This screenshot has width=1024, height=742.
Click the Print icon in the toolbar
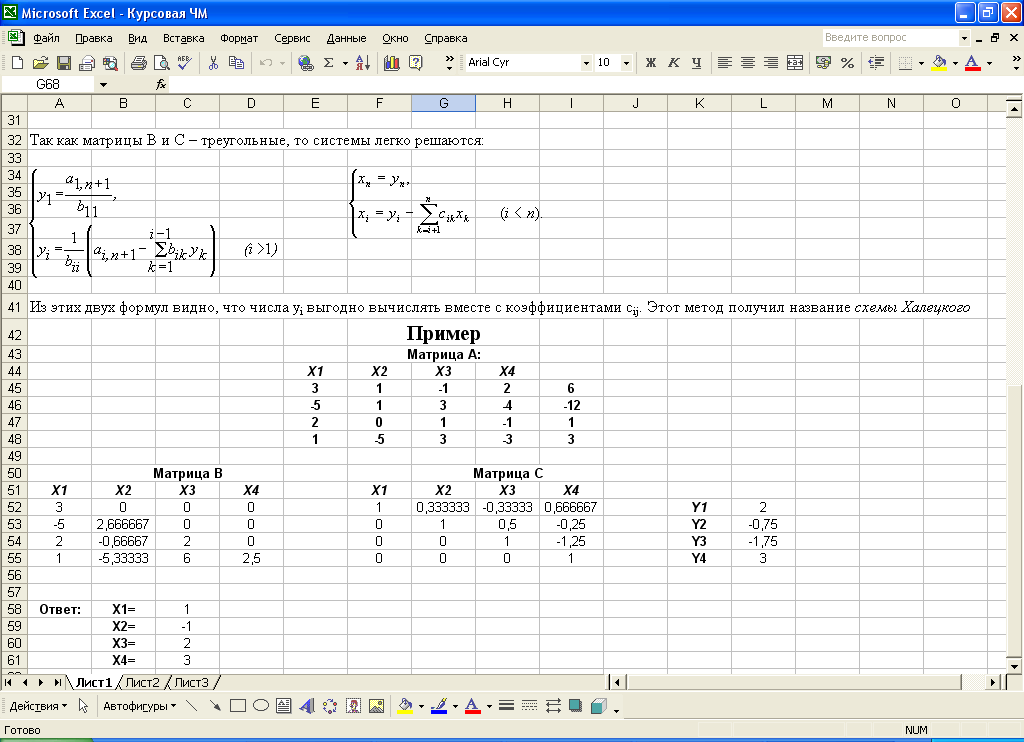(138, 63)
